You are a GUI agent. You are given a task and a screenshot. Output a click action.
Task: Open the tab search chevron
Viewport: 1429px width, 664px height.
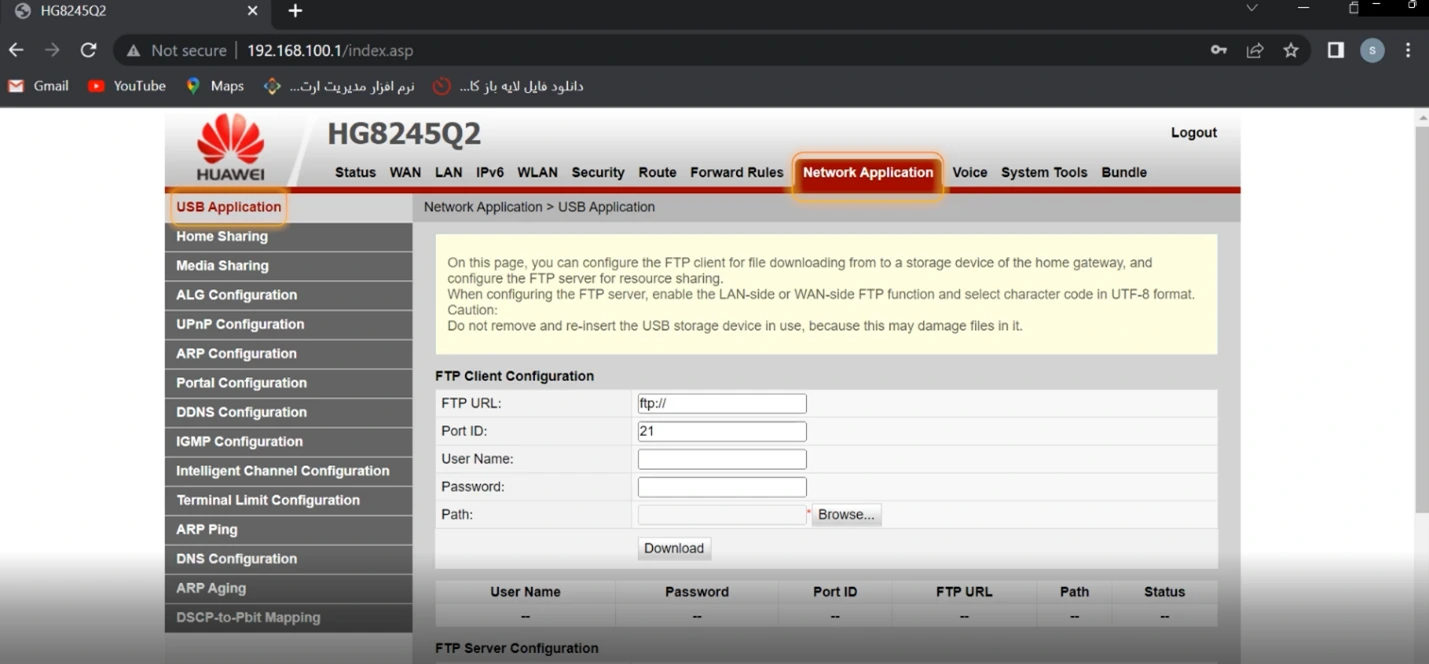click(1252, 8)
